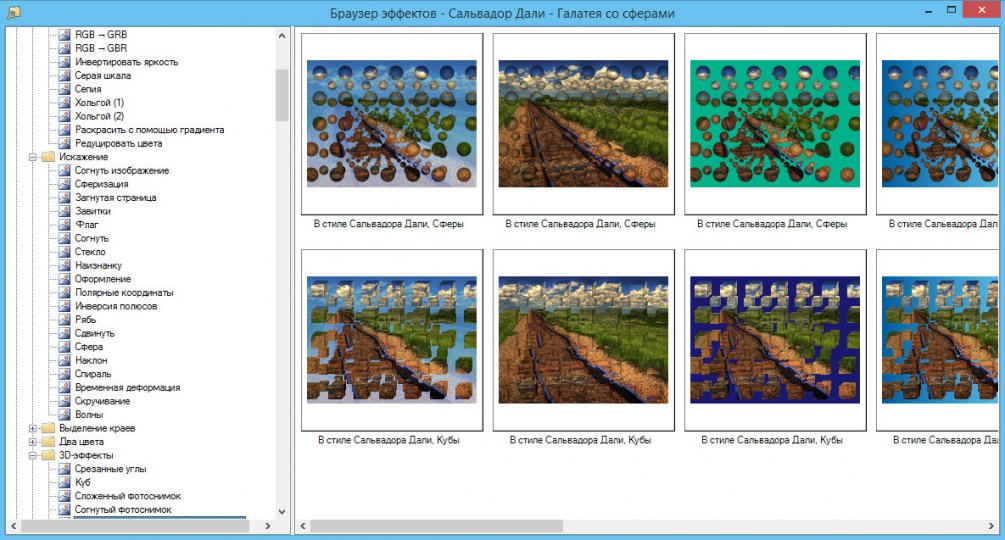
Task: Click the effect icon beside RGB→GRB
Action: (64, 35)
